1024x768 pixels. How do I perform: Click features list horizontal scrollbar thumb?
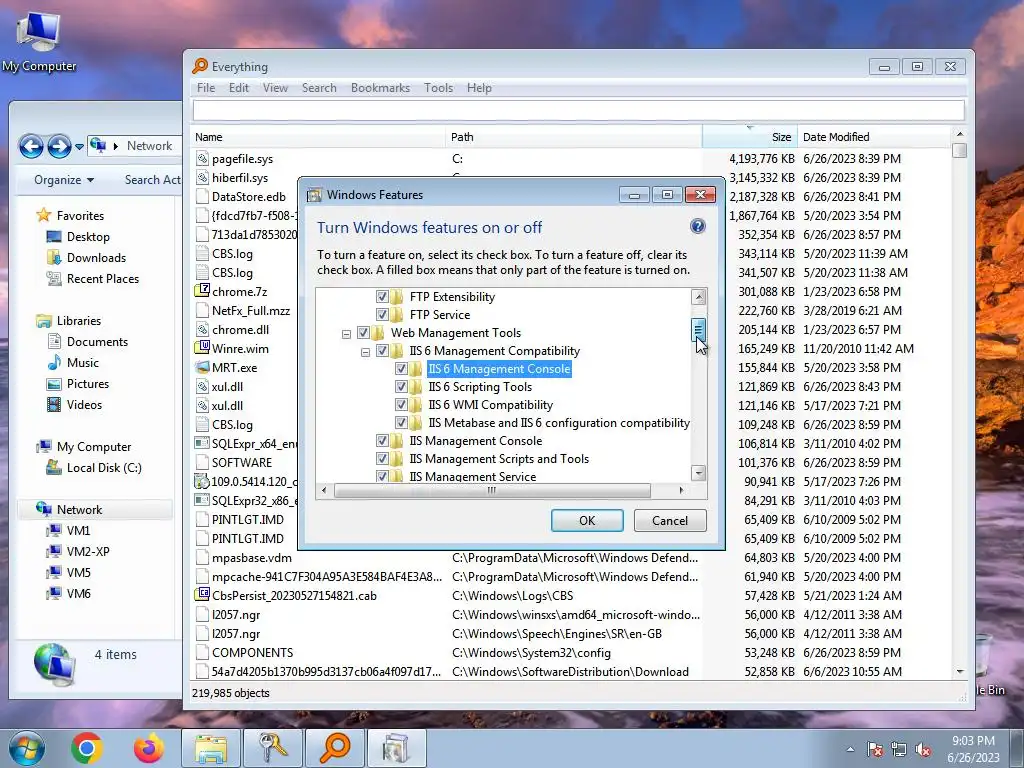tap(492, 490)
